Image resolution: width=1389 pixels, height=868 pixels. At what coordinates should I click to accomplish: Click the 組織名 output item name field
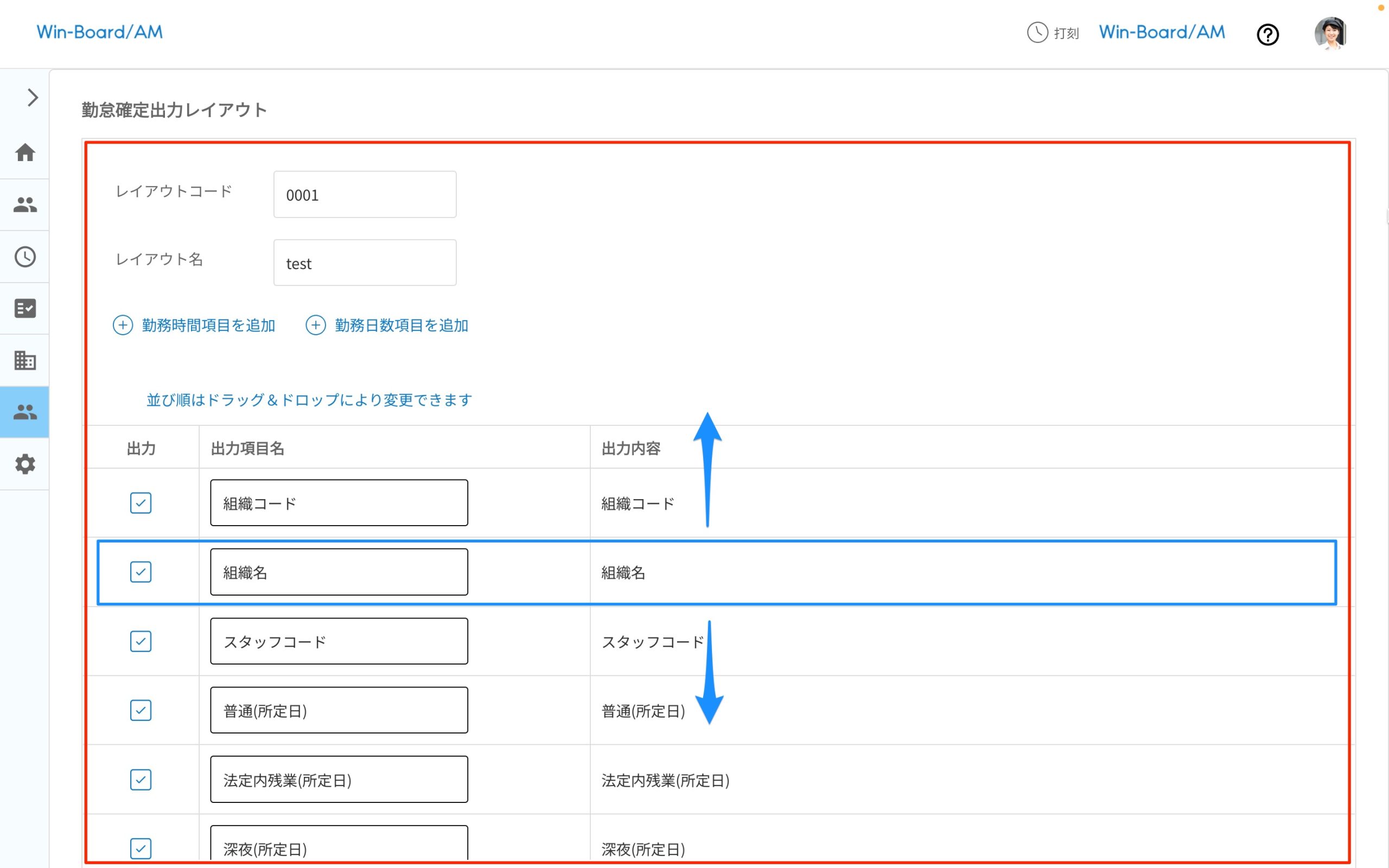(x=339, y=572)
